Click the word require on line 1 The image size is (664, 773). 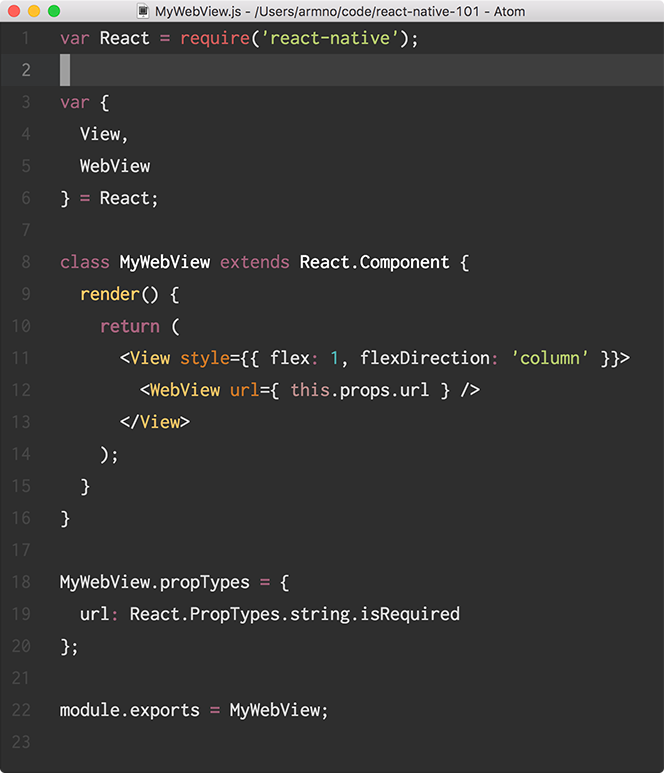point(214,38)
